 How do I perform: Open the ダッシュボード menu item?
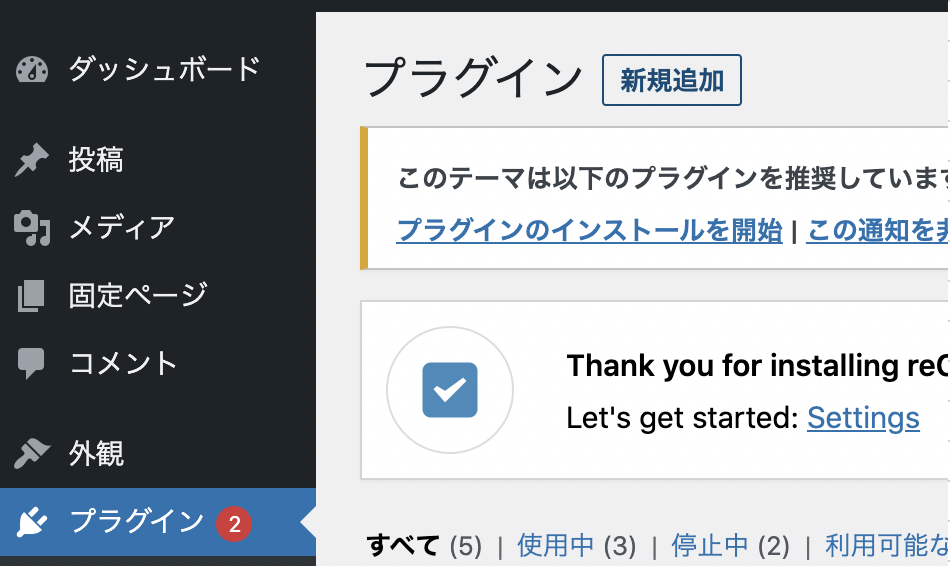pyautogui.click(x=164, y=69)
